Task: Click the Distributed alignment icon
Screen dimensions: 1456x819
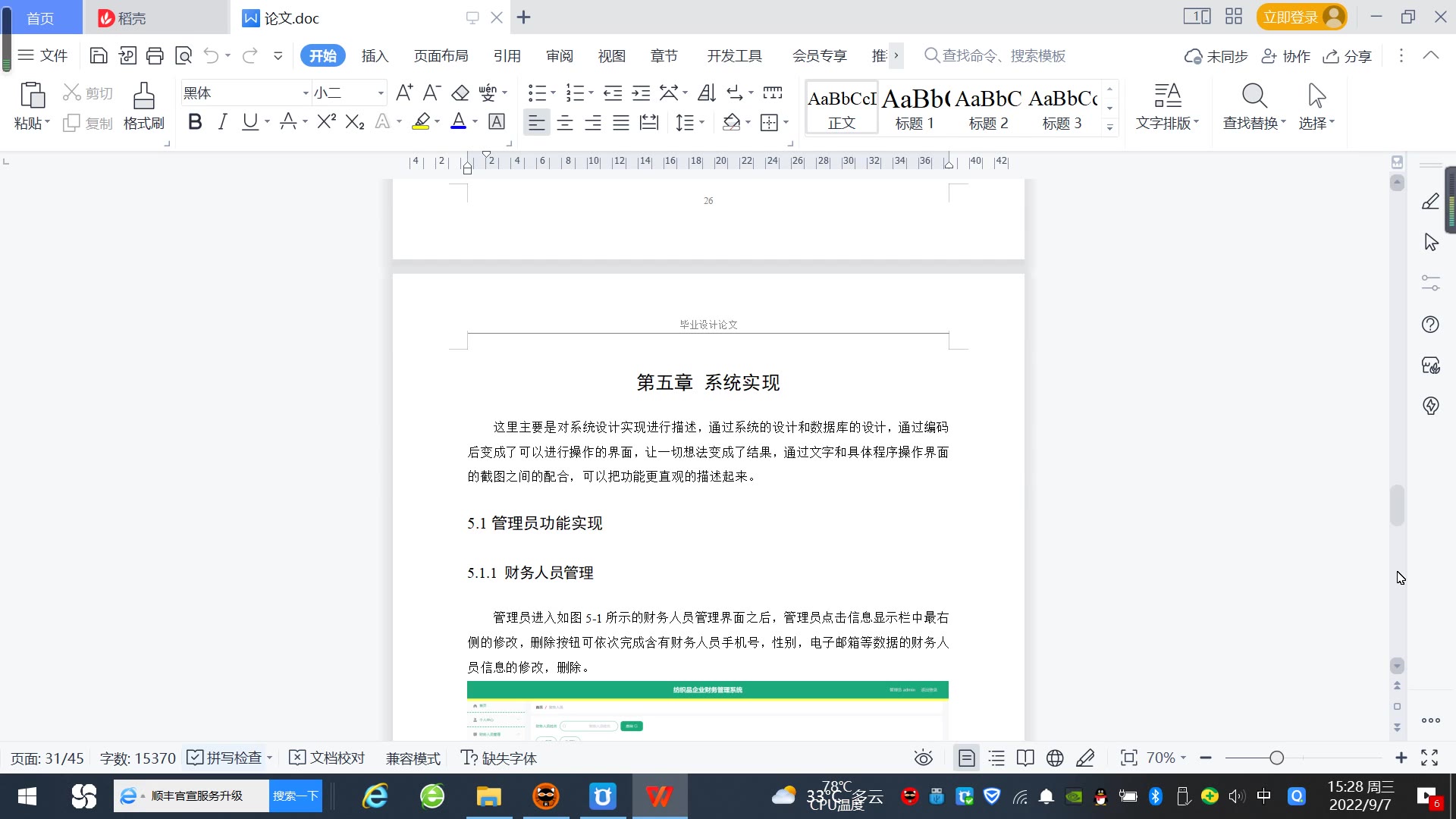Action: 649,122
